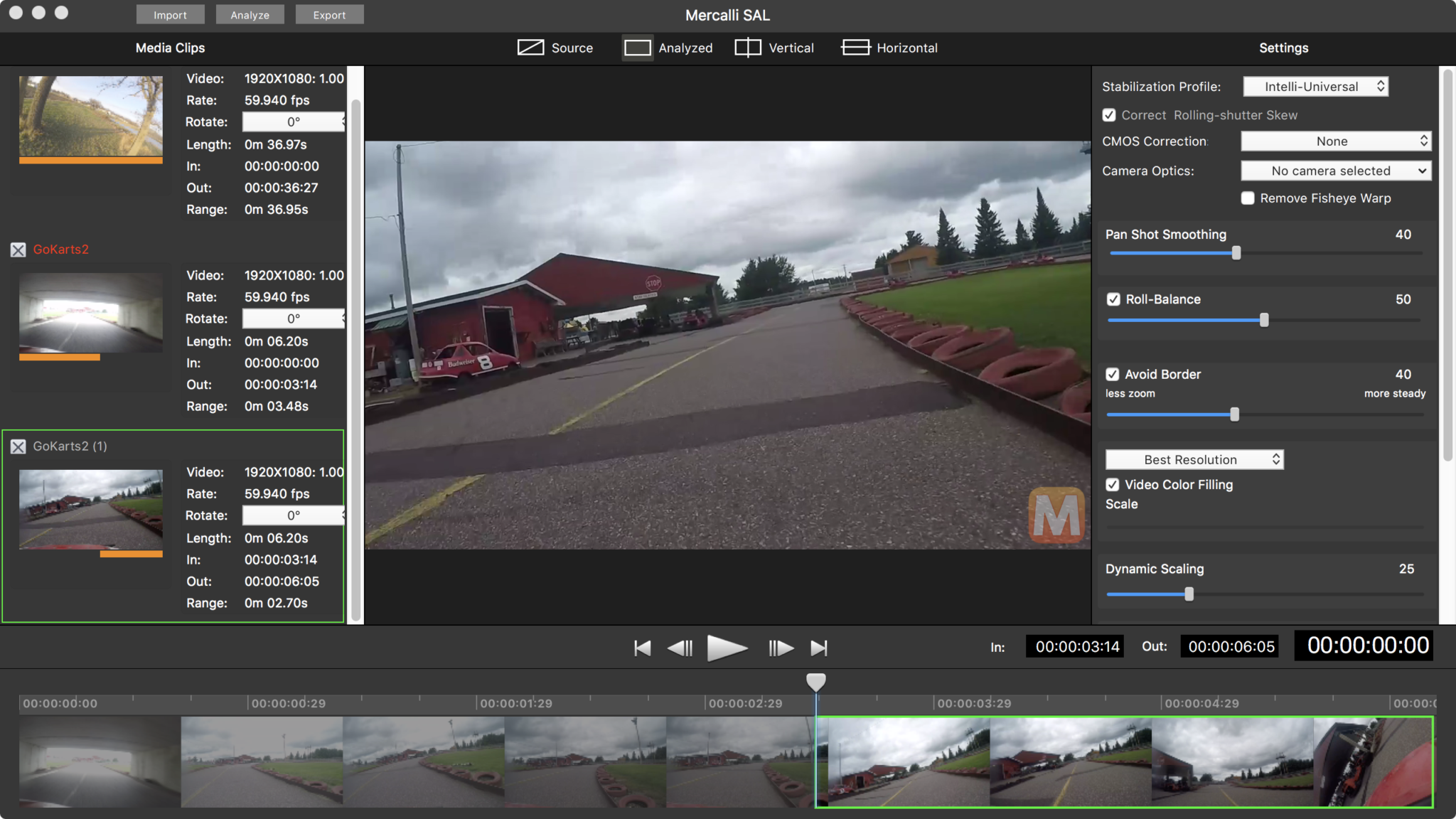Select the first media clip thumbnail
Viewport: 1456px width, 819px height.
pyautogui.click(x=91, y=117)
